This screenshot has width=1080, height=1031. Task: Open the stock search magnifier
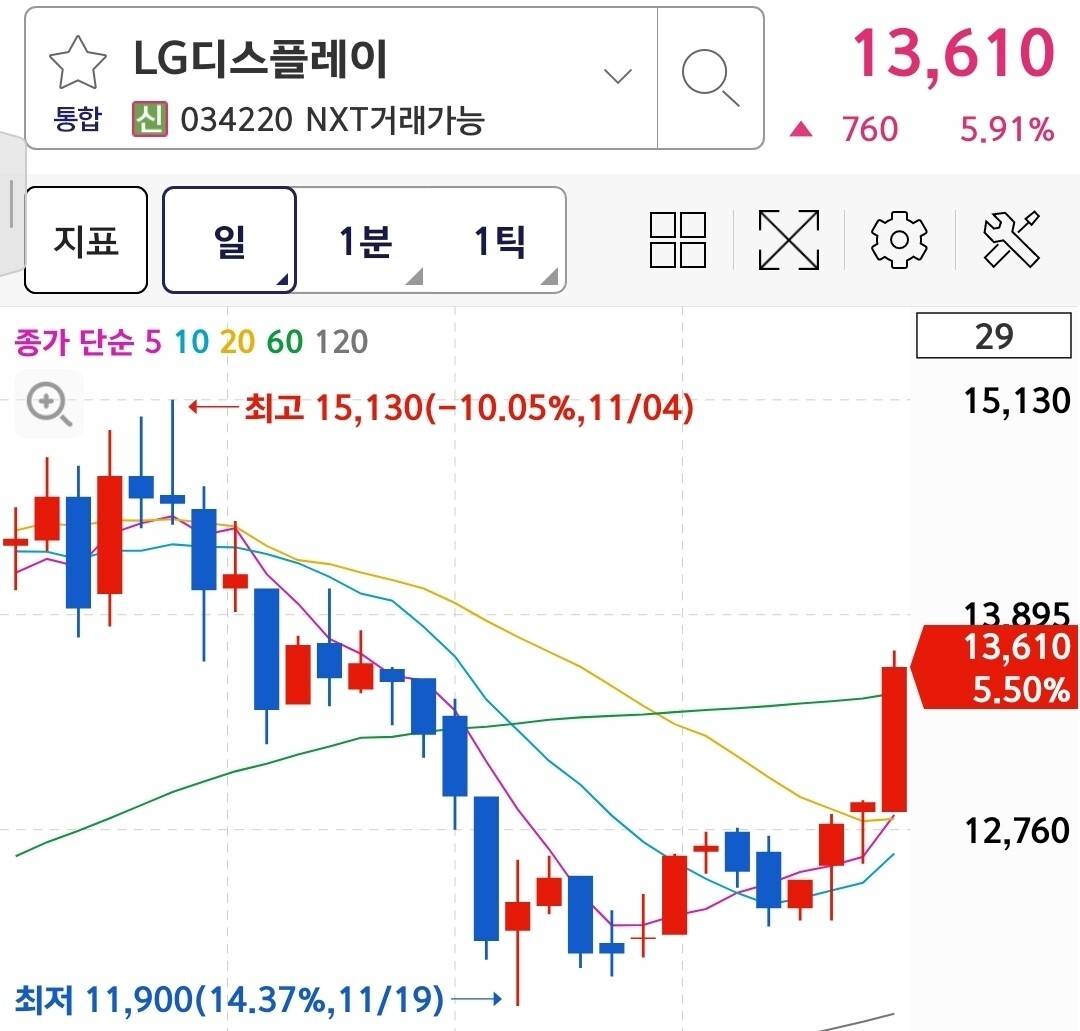click(x=710, y=77)
